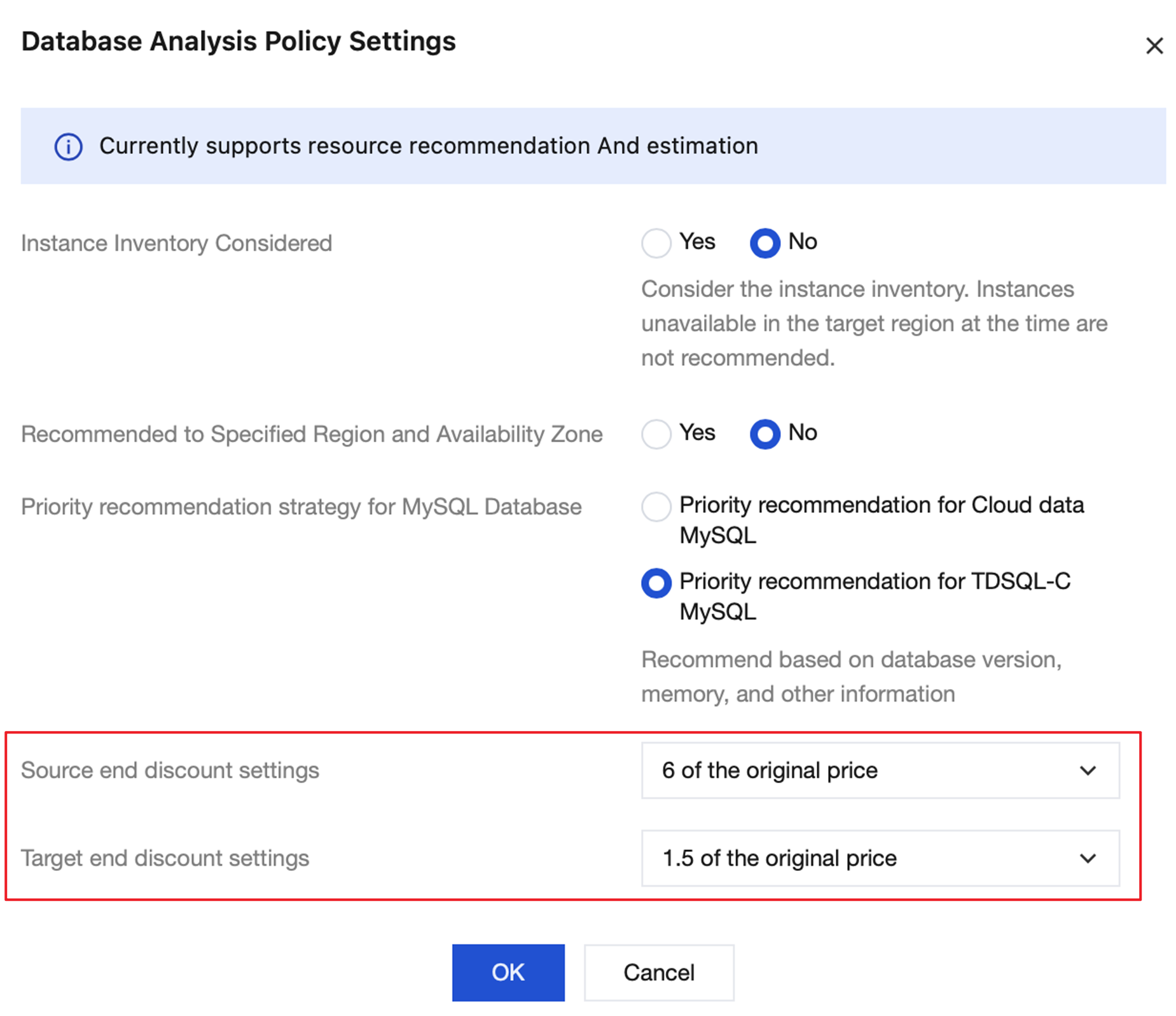Click the instance inventory description text
Screen dimensions: 1176x1016
click(x=873, y=324)
